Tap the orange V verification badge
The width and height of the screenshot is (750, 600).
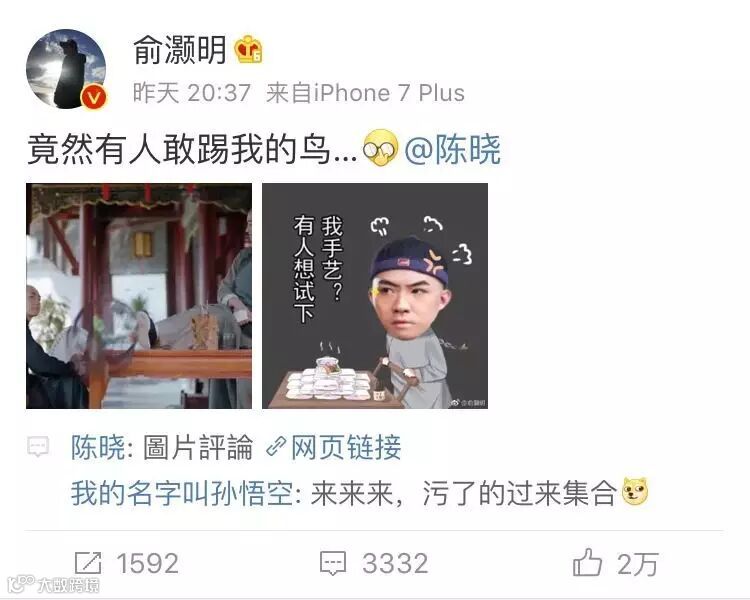click(x=94, y=98)
